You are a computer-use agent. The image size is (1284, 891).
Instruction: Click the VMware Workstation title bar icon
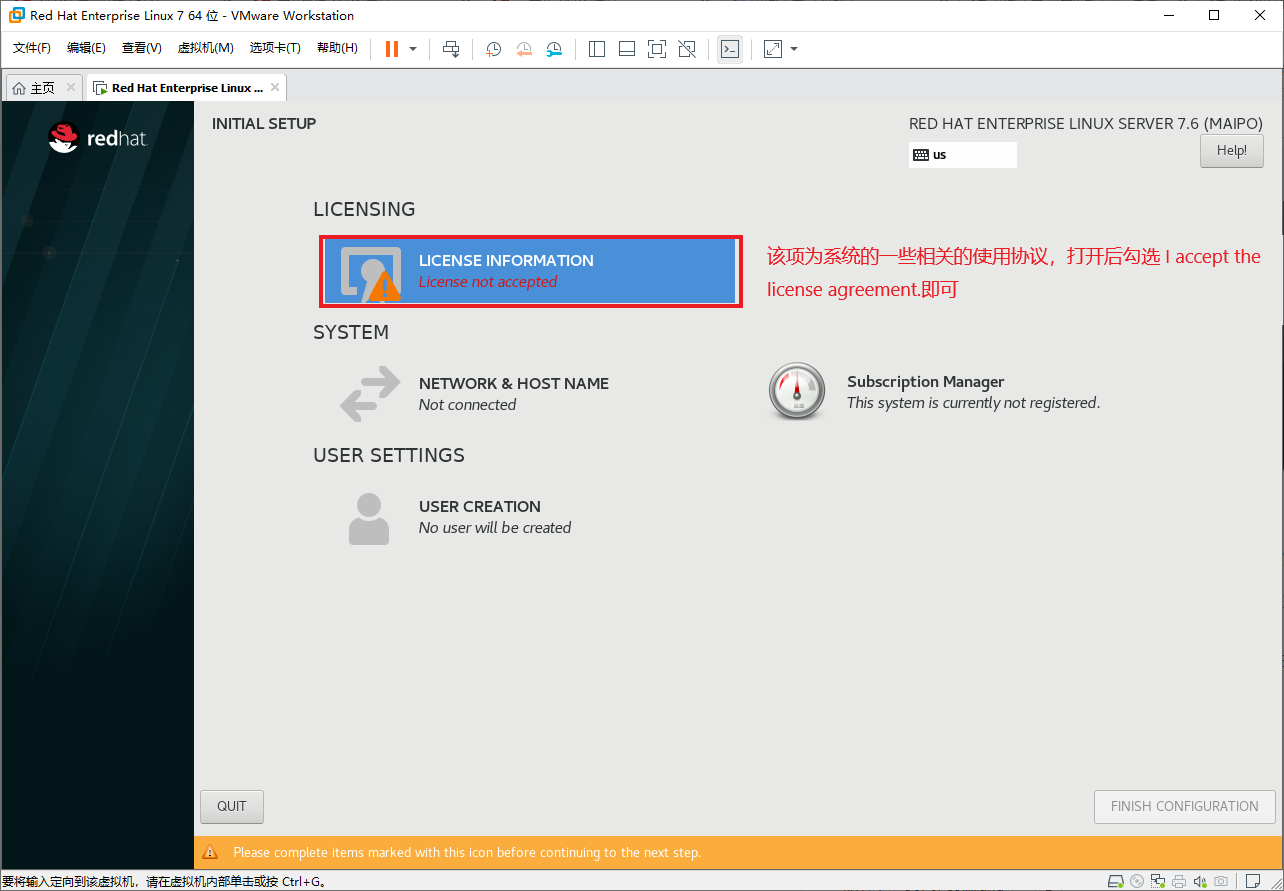click(x=15, y=15)
